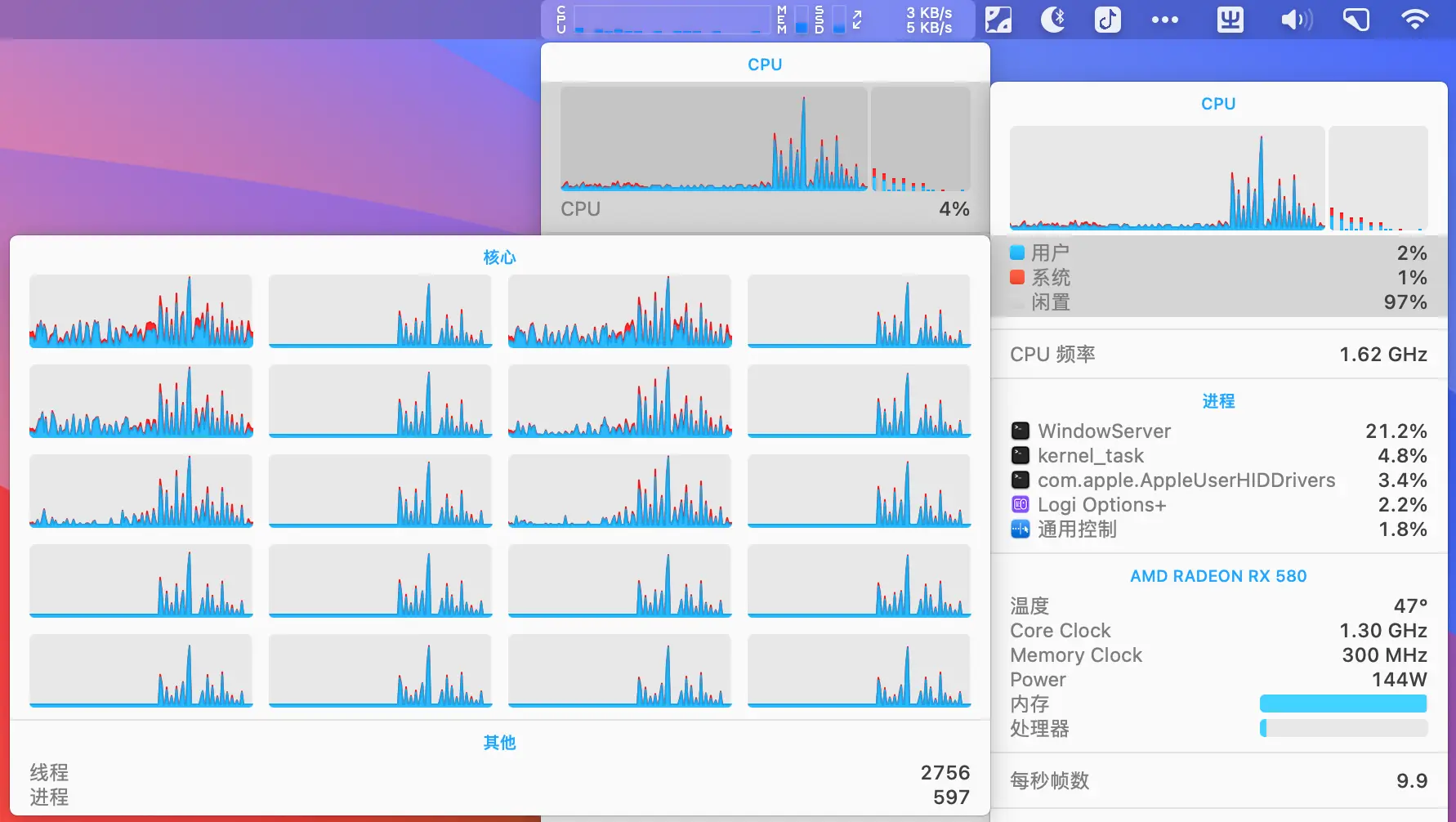The image size is (1456, 822).
Task: Open the iStat CPU graph in menu bar
Action: (x=672, y=20)
